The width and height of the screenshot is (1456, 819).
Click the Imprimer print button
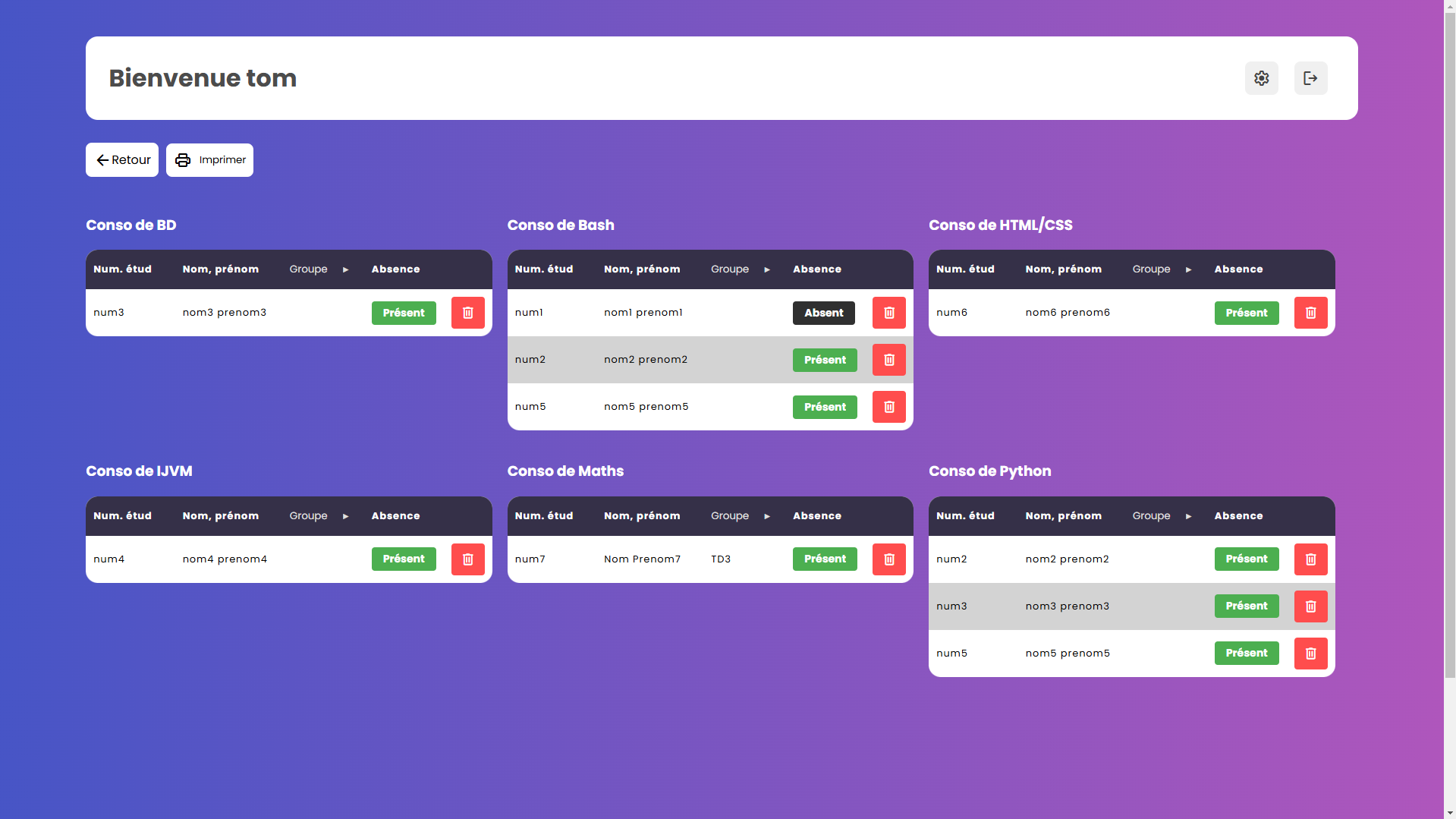coord(209,160)
